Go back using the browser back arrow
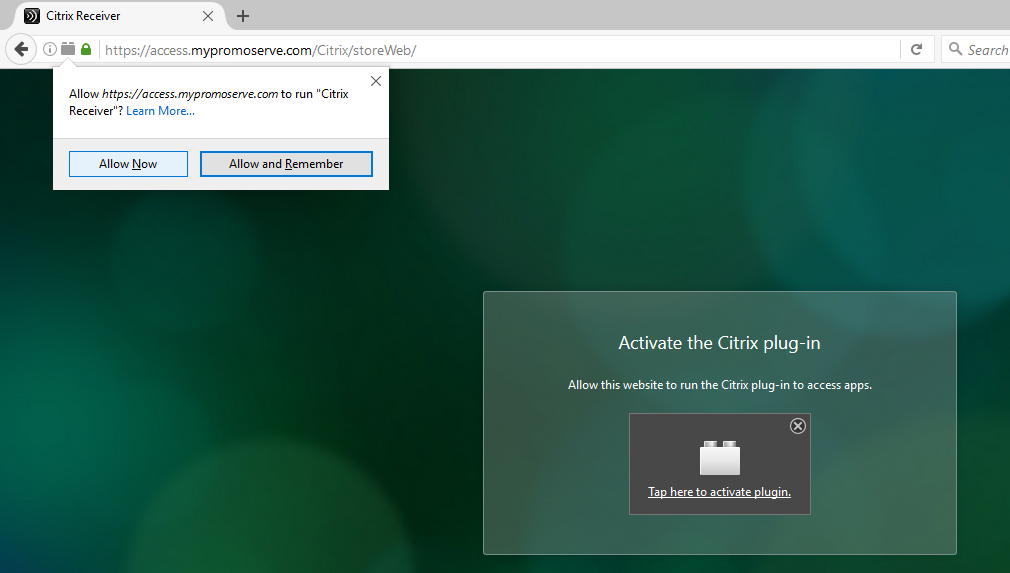Screen dimensions: 1010x573 click(x=21, y=50)
